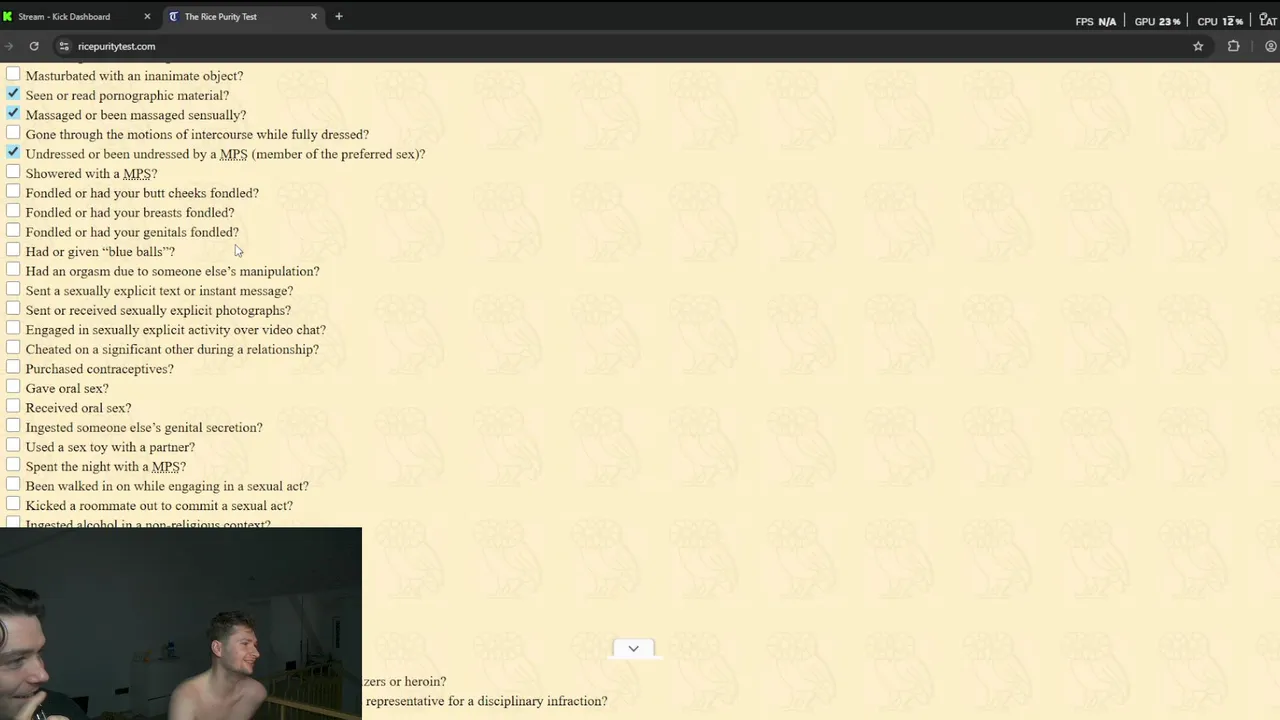Check 'Showered with a MPS' box
Image resolution: width=1280 pixels, height=720 pixels.
tap(13, 172)
